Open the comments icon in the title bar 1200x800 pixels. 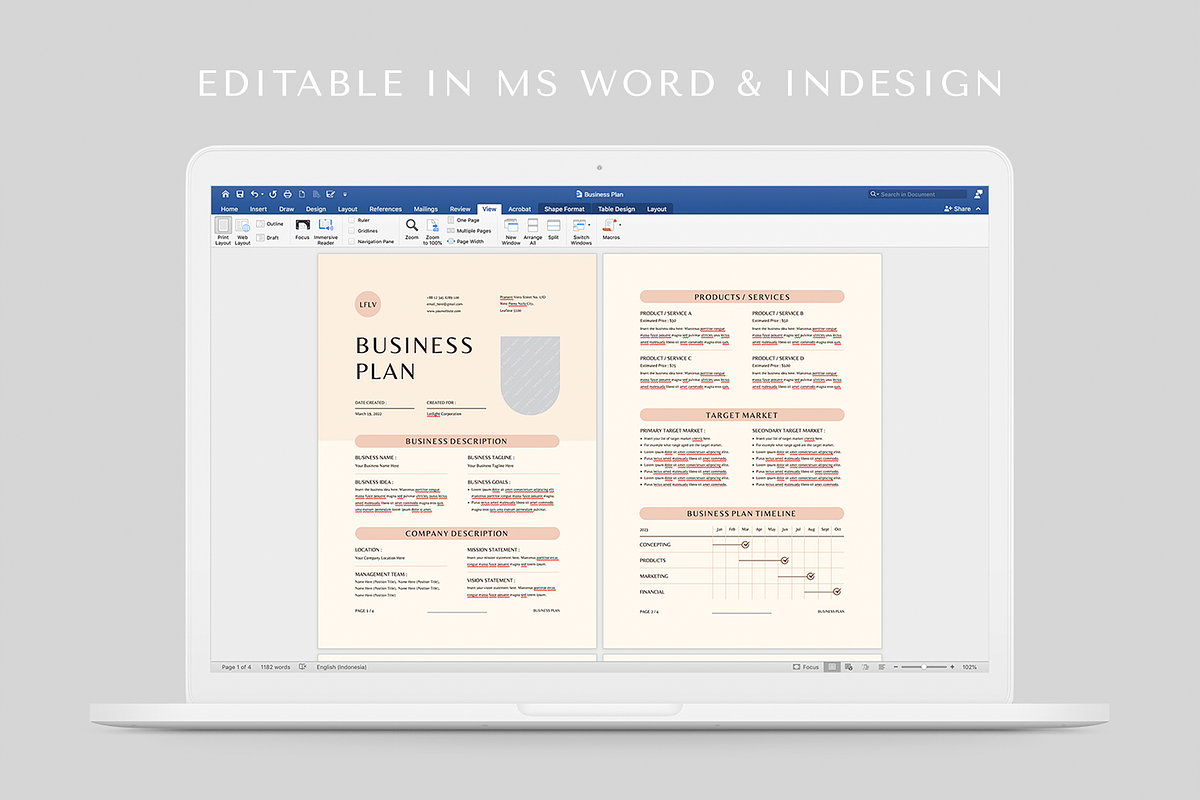(978, 194)
